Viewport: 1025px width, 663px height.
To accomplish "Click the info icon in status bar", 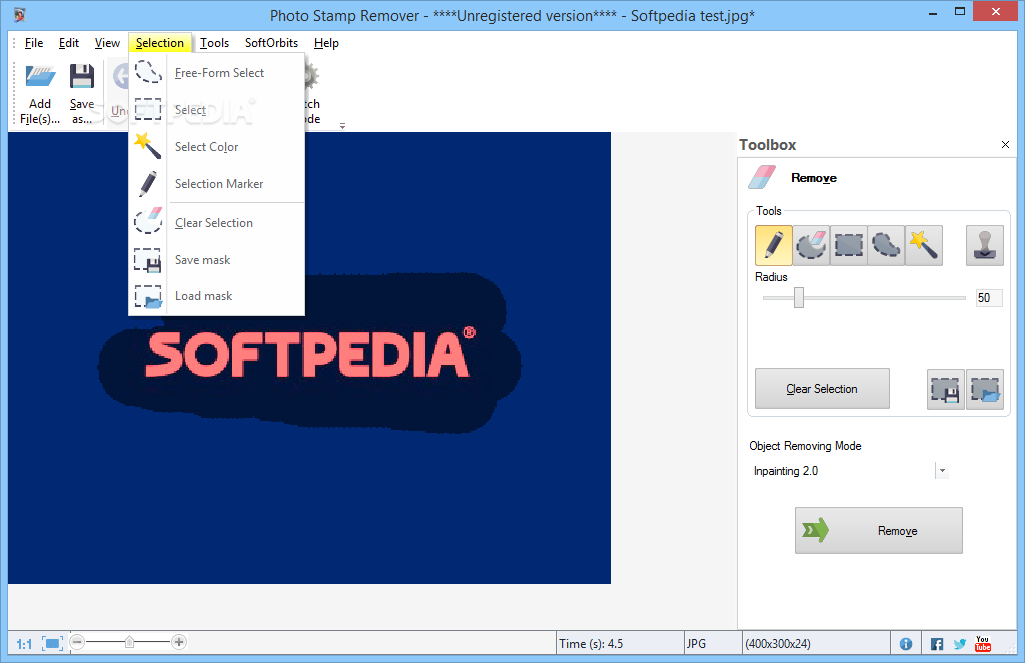I will point(906,644).
